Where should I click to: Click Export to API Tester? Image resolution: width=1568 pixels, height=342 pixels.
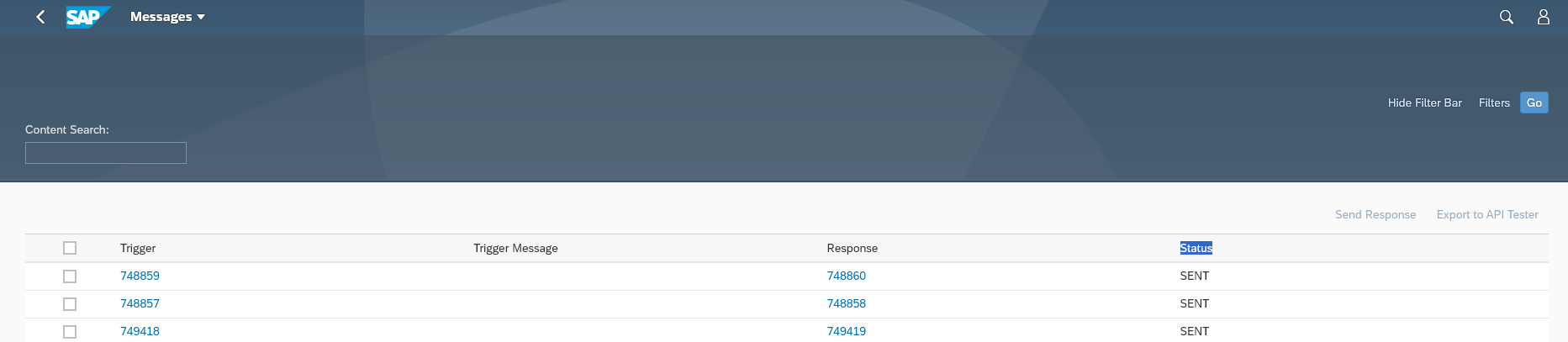1486,214
